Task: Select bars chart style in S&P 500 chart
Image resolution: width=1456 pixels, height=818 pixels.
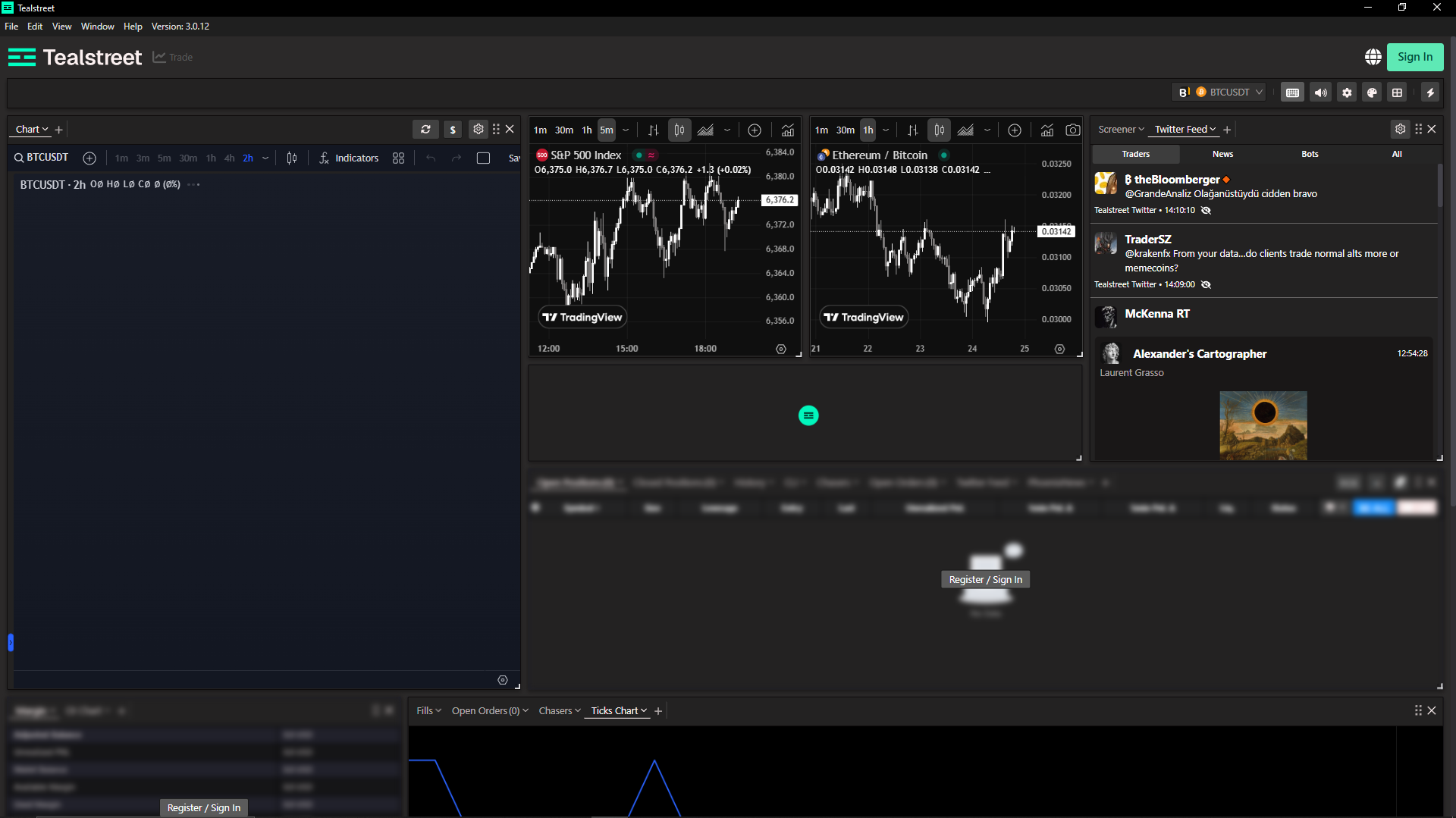Action: 654,130
